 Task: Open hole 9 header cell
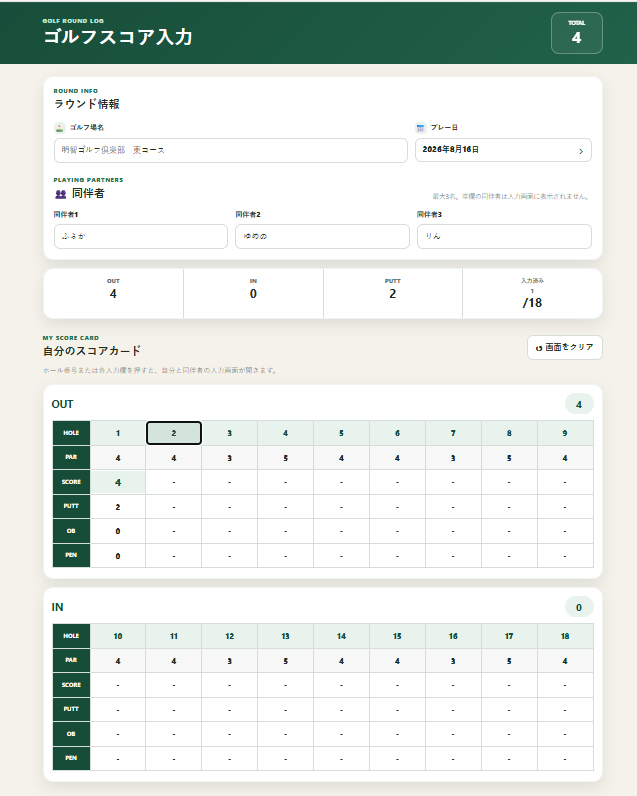click(565, 433)
